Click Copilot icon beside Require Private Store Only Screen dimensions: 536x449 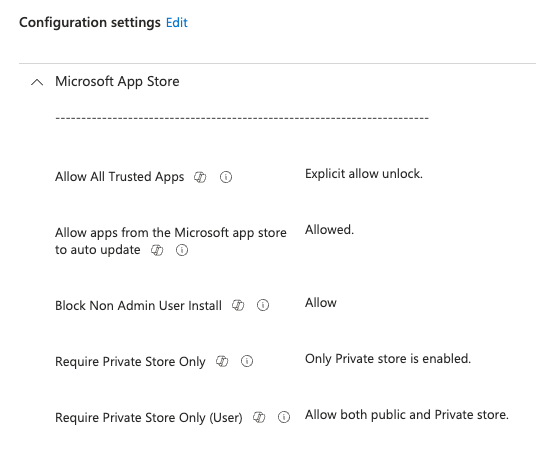pos(222,361)
